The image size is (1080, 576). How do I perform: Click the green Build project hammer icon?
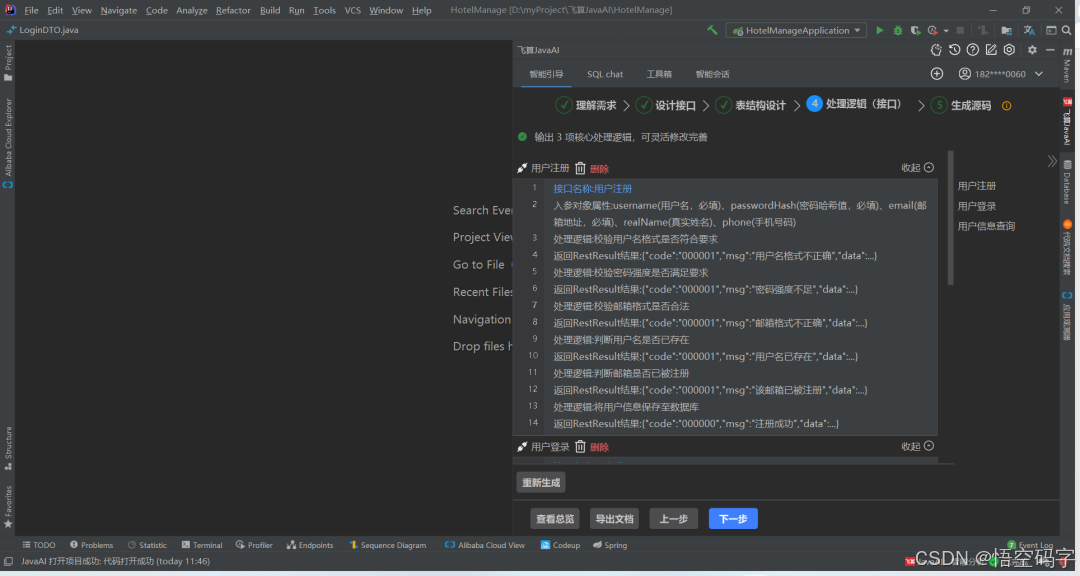tap(712, 30)
